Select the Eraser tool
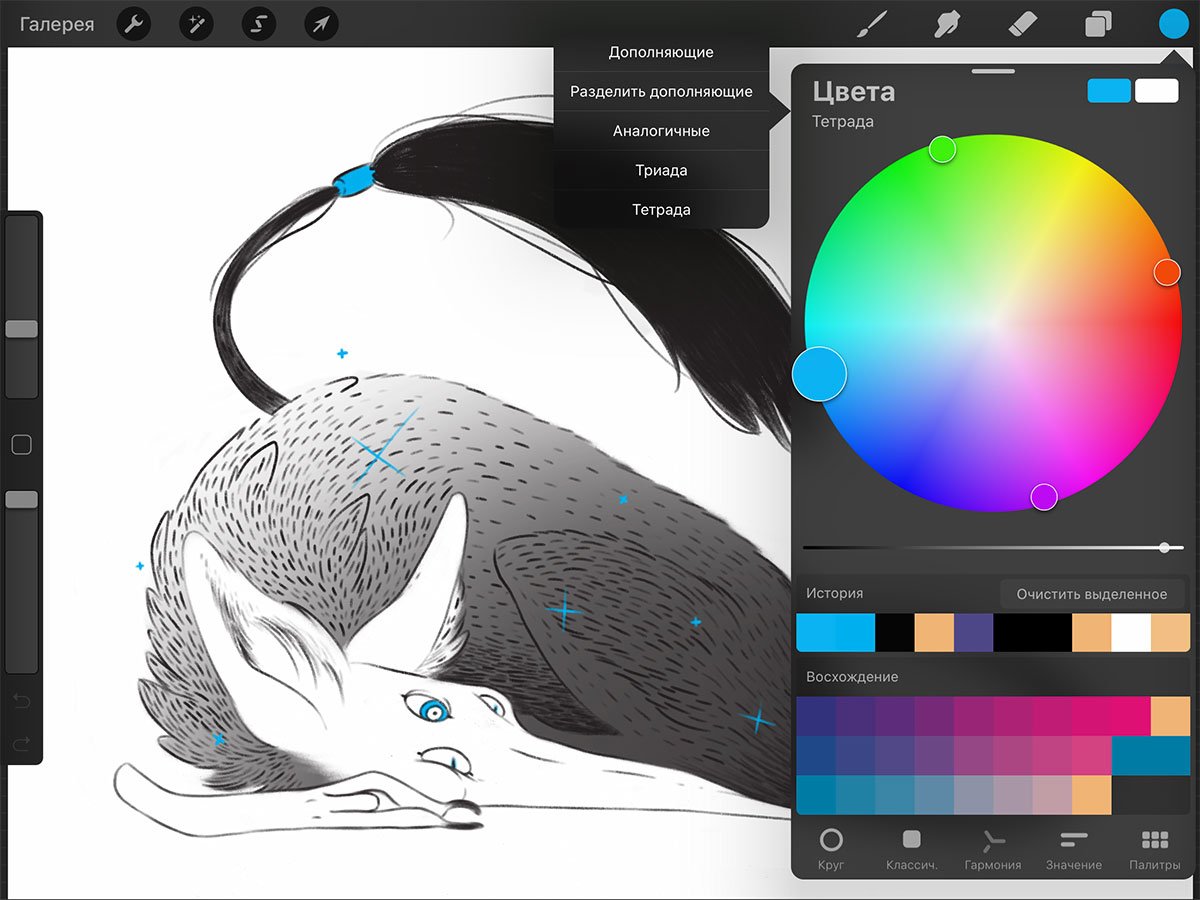Viewport: 1200px width, 900px height. [x=1023, y=24]
